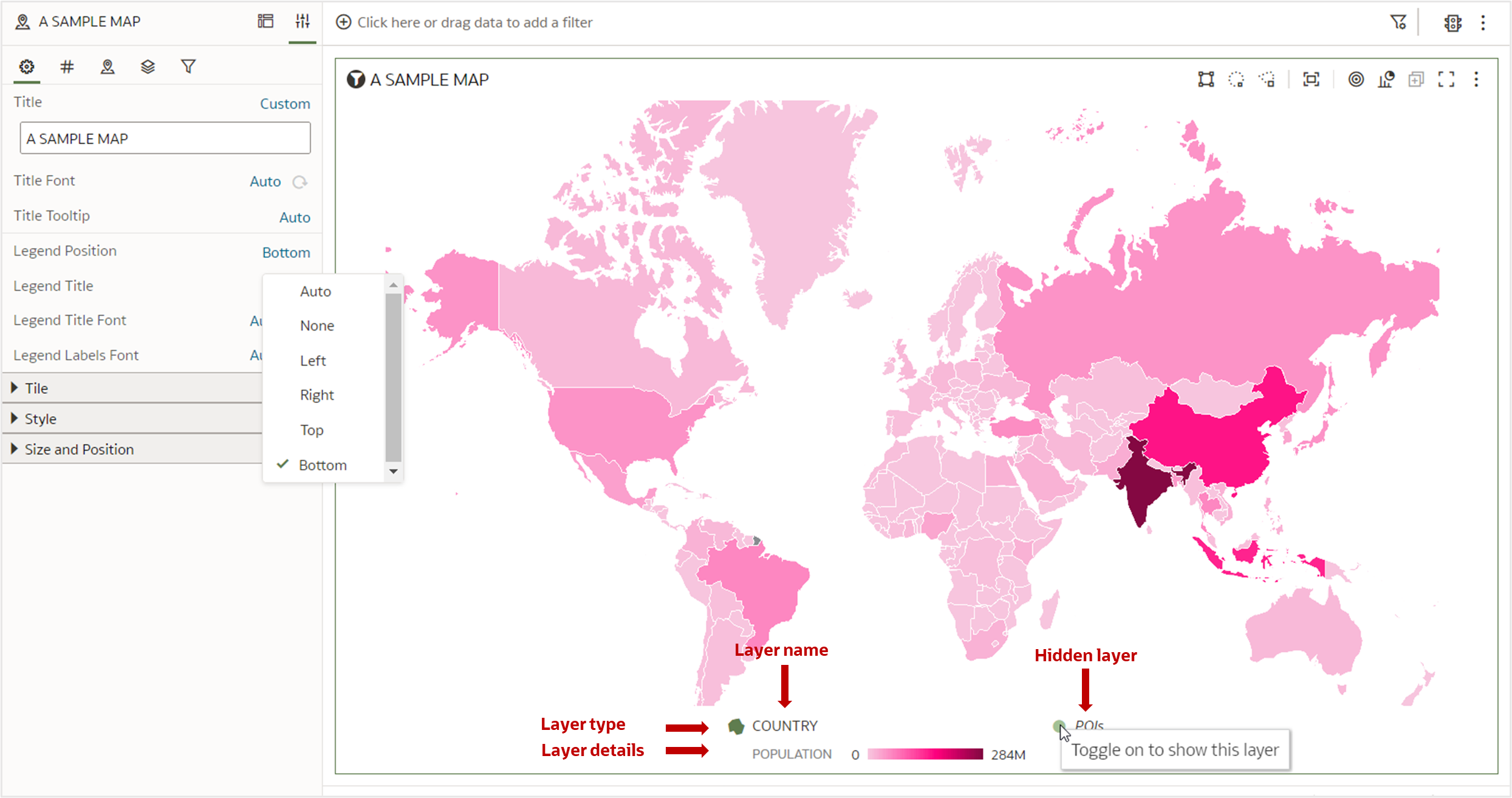Toggle on the hidden POIs layer
The width and height of the screenshot is (1512, 798).
1059,726
